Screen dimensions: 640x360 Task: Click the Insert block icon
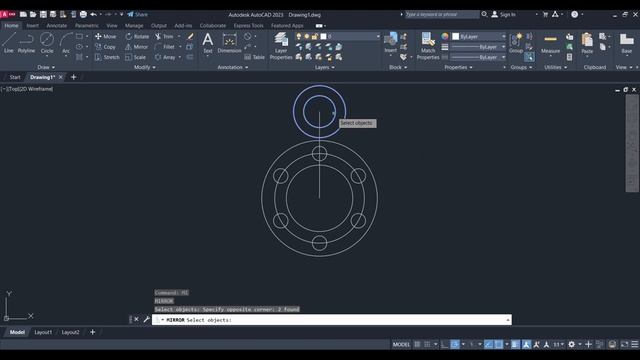point(390,42)
